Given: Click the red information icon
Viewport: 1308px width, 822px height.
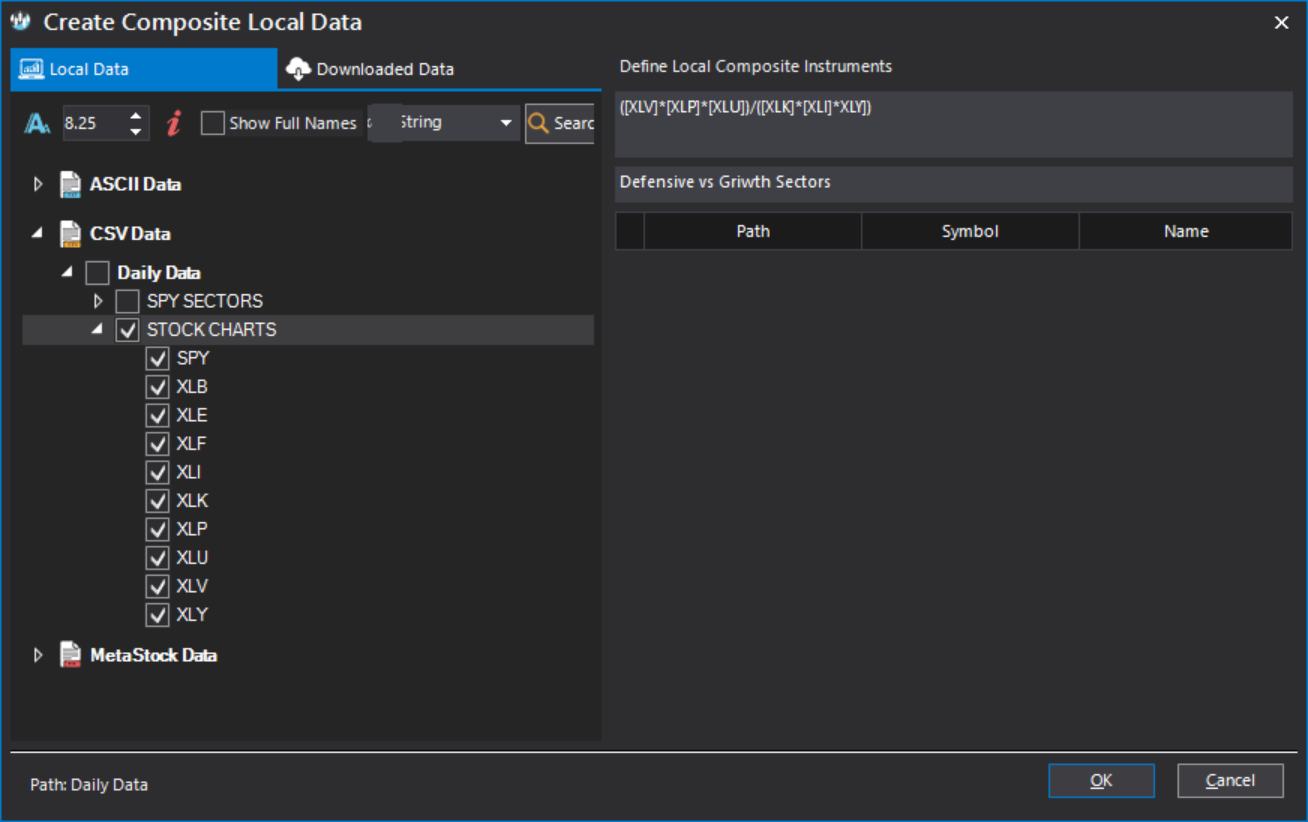Looking at the screenshot, I should pos(174,123).
